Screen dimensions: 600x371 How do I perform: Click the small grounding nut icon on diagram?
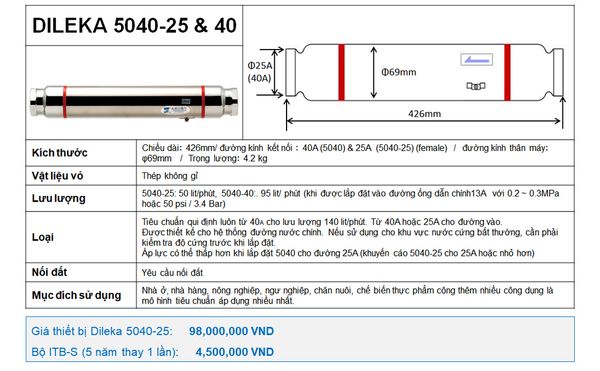(x=476, y=86)
